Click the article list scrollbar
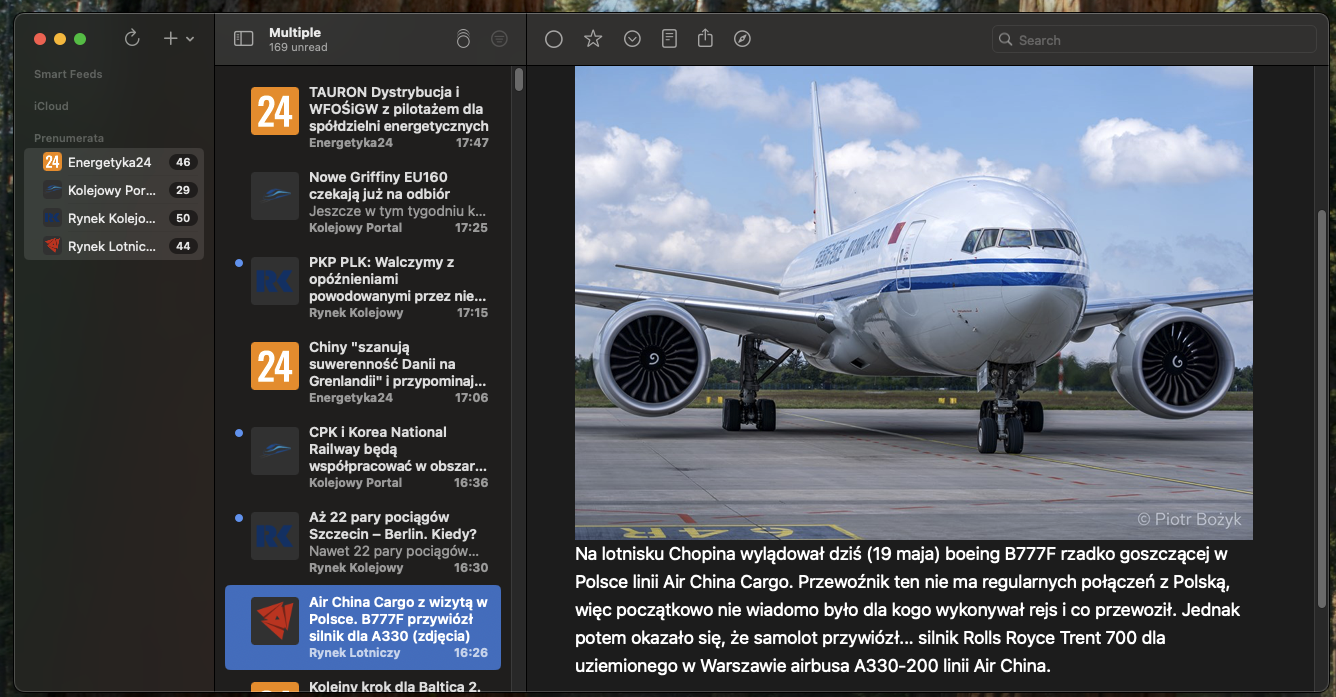Image resolution: width=1336 pixels, height=697 pixels. (518, 80)
